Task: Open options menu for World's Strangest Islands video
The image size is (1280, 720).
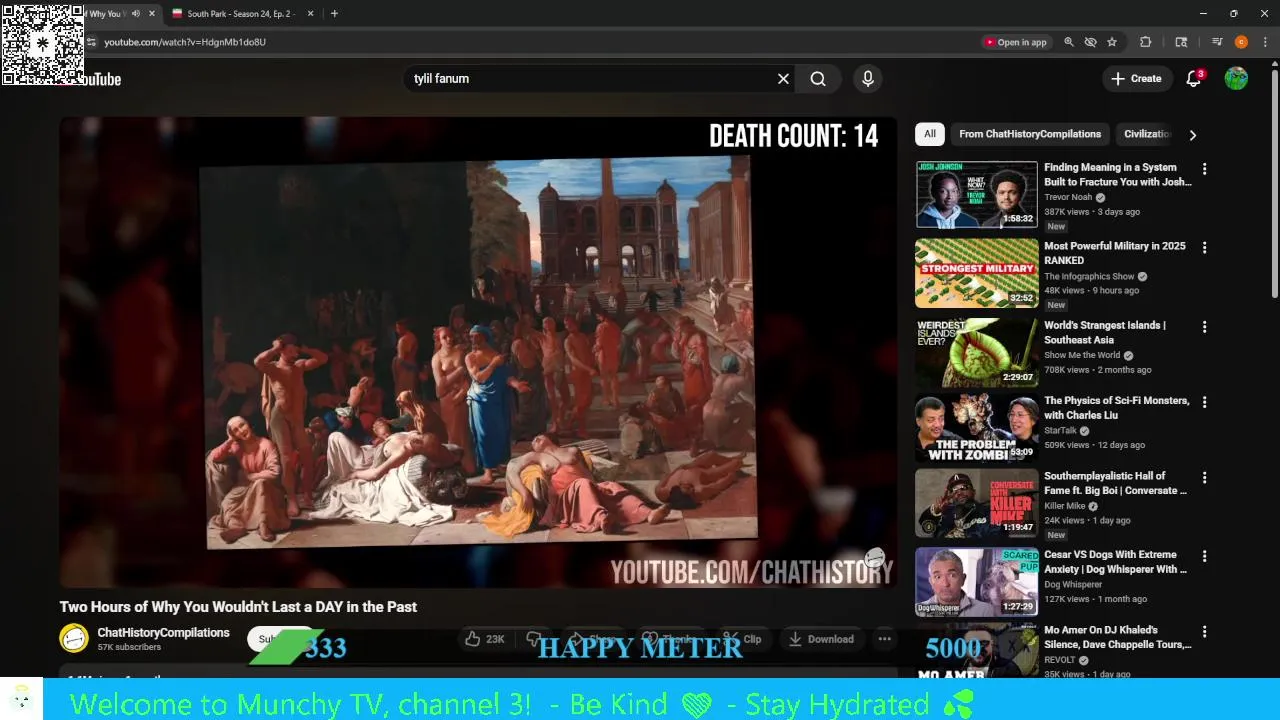Action: tap(1204, 327)
